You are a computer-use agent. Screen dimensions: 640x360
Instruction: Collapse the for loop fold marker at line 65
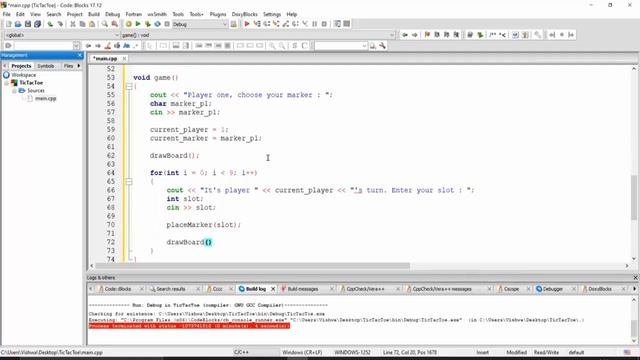pyautogui.click(x=129, y=181)
